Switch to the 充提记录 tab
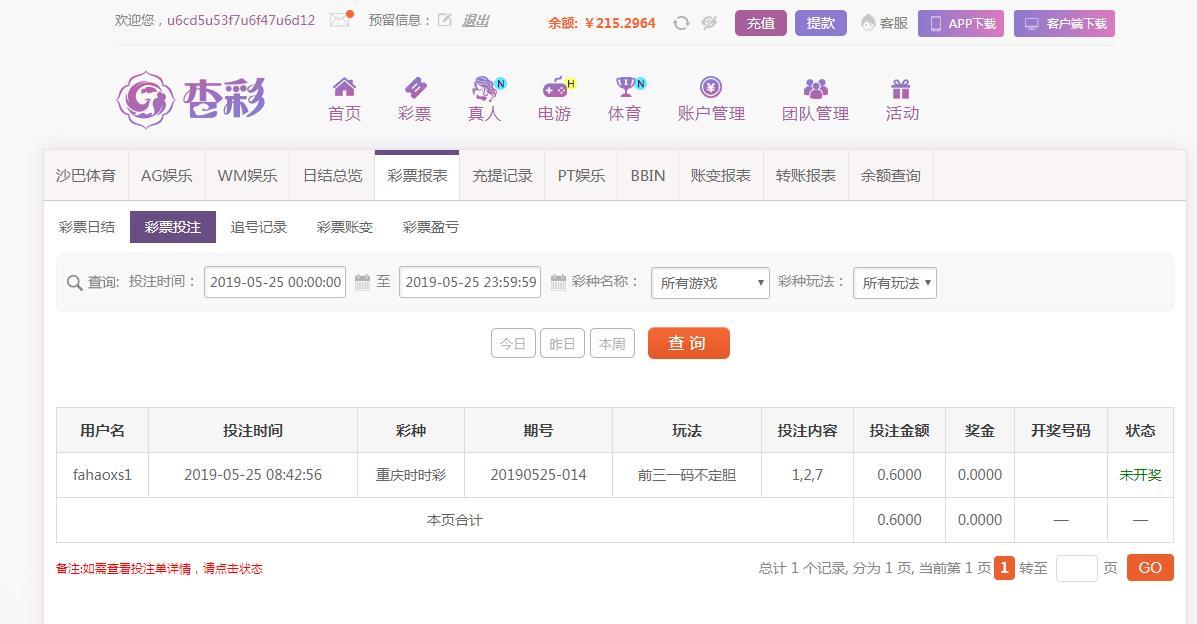Viewport: 1197px width, 624px height. (502, 176)
